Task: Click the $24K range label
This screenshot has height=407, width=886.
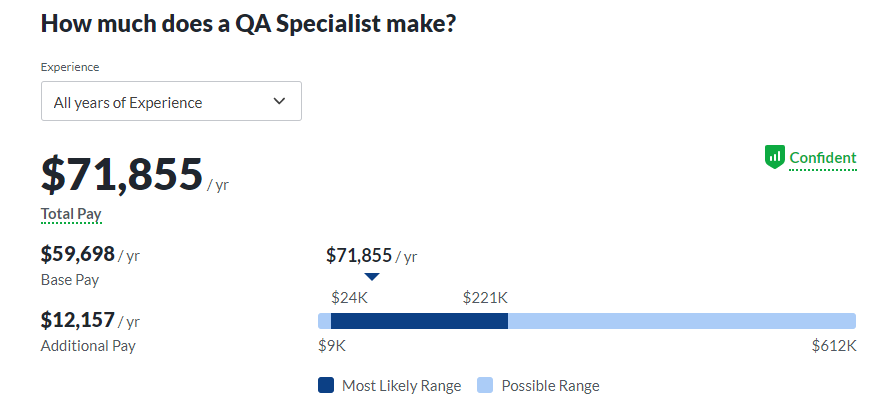Action: [x=348, y=297]
